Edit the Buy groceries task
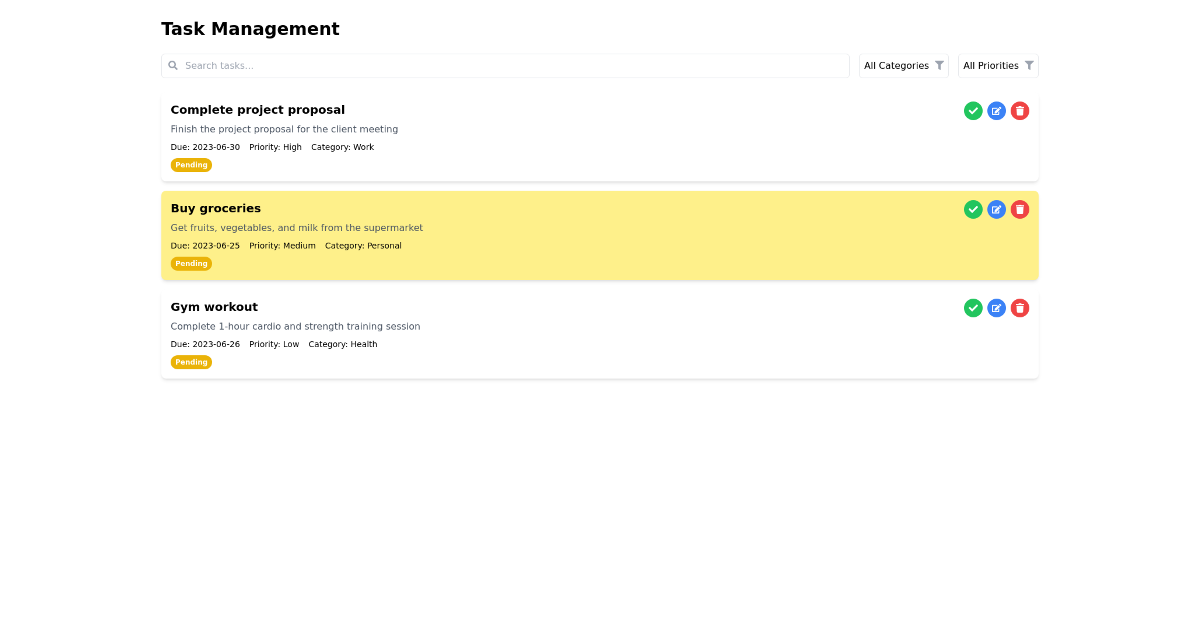Viewport: 1200px width, 630px height. 996,209
